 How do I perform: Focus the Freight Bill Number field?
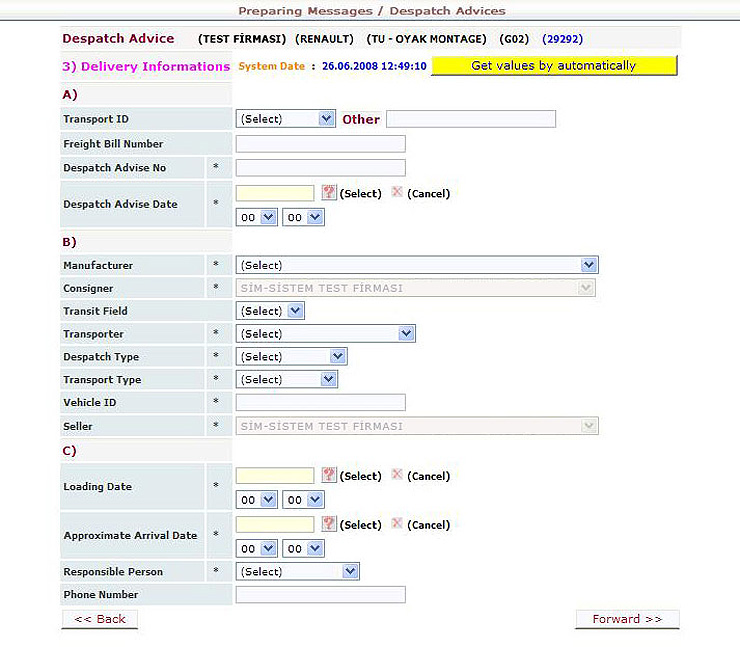tap(320, 144)
